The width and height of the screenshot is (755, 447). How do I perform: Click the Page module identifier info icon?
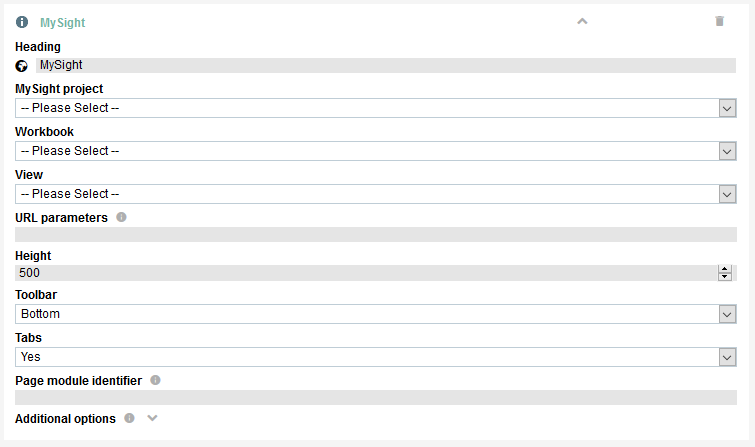click(x=155, y=380)
